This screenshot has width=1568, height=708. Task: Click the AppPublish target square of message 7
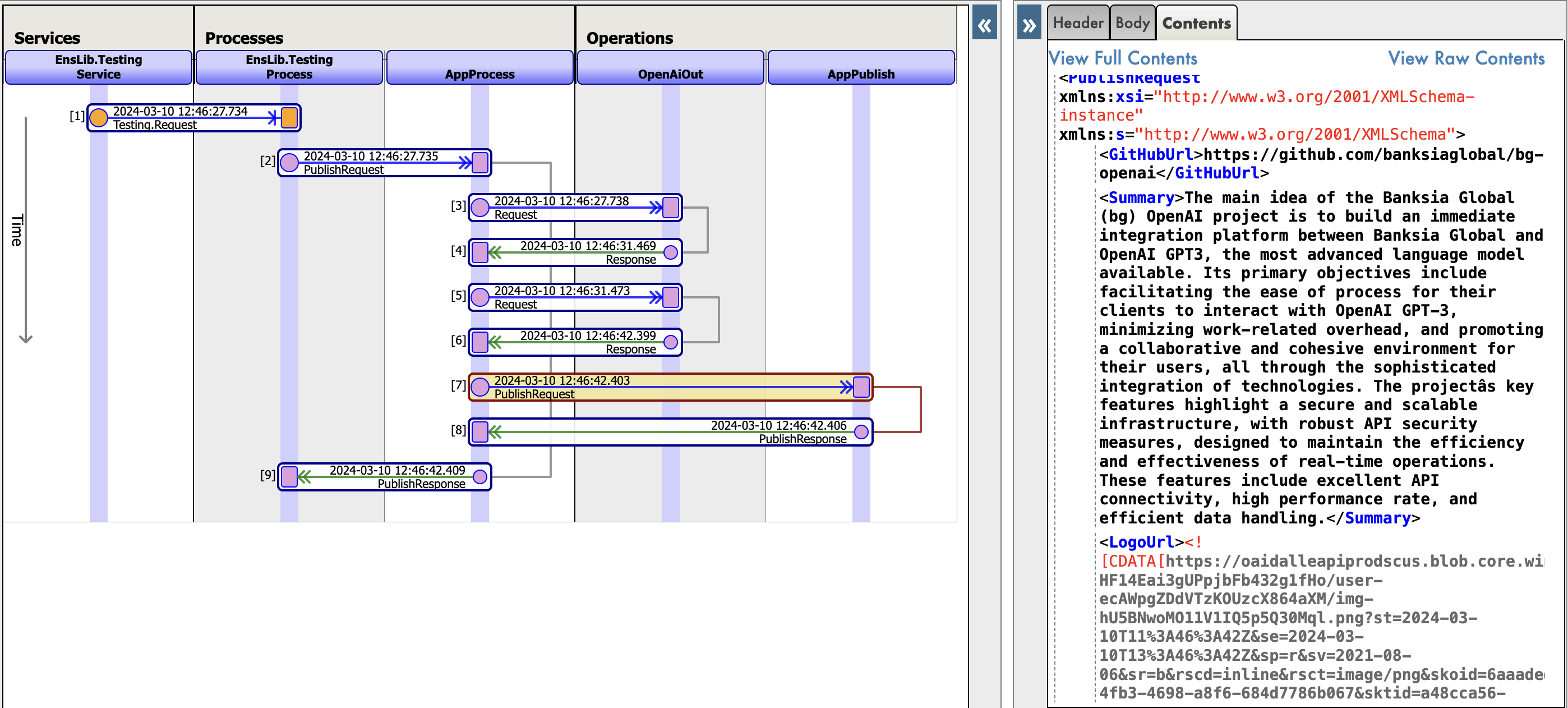pyautogui.click(x=861, y=387)
